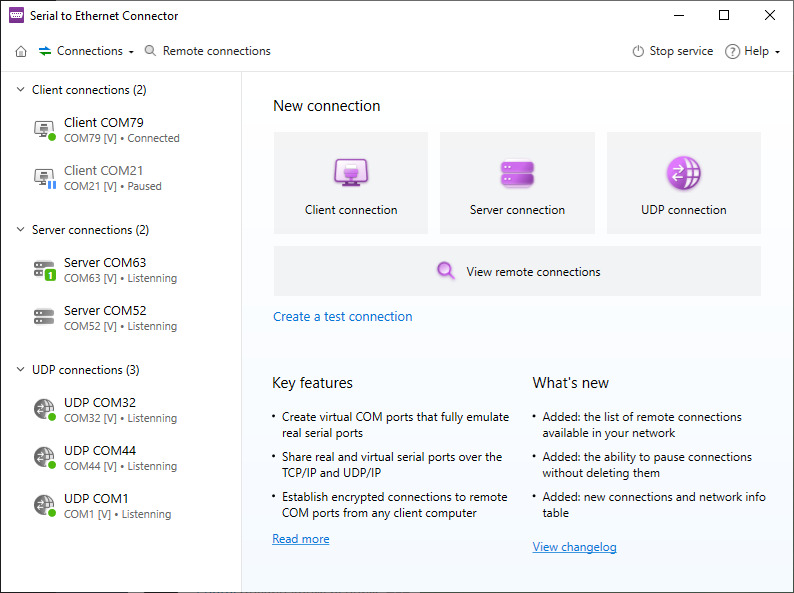
Task: Select UDP COM32 in the list
Action: 122,410
